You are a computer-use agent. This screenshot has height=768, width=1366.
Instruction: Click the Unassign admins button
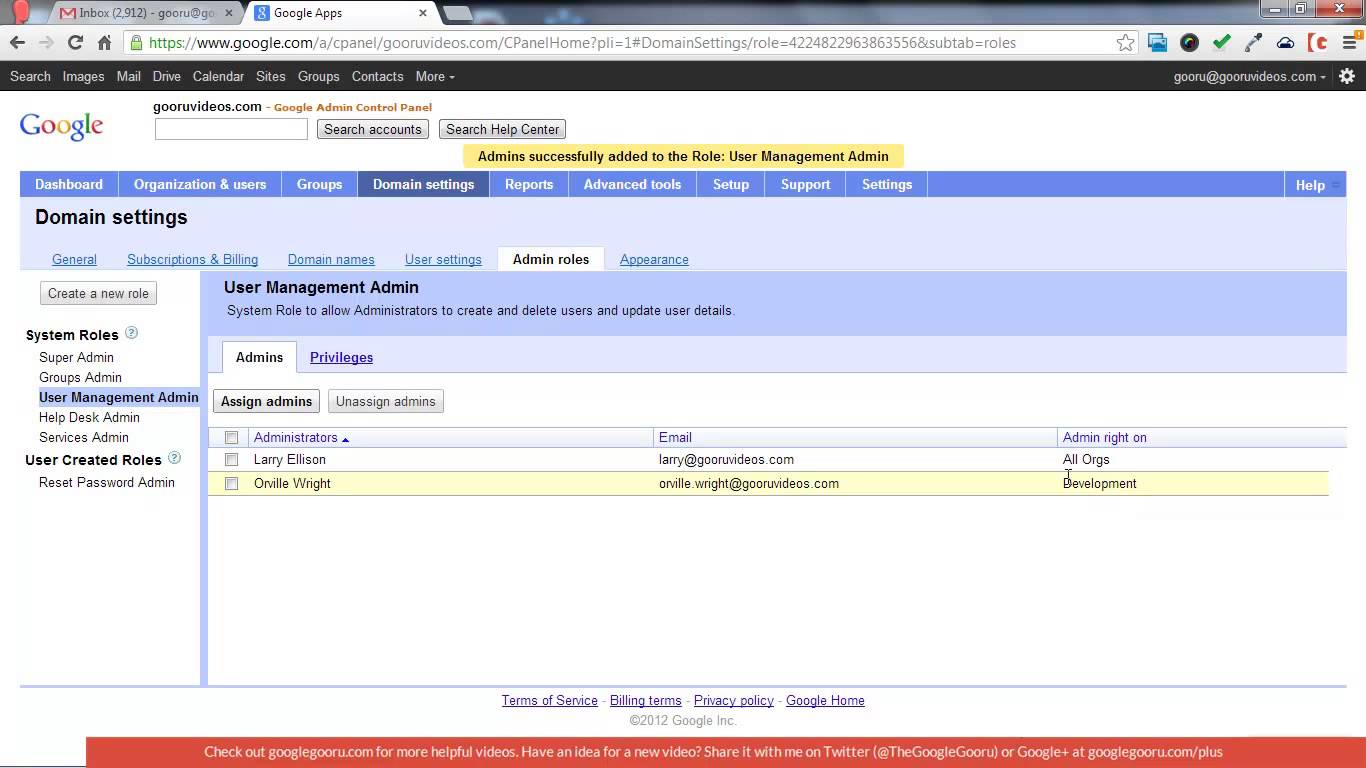point(386,401)
